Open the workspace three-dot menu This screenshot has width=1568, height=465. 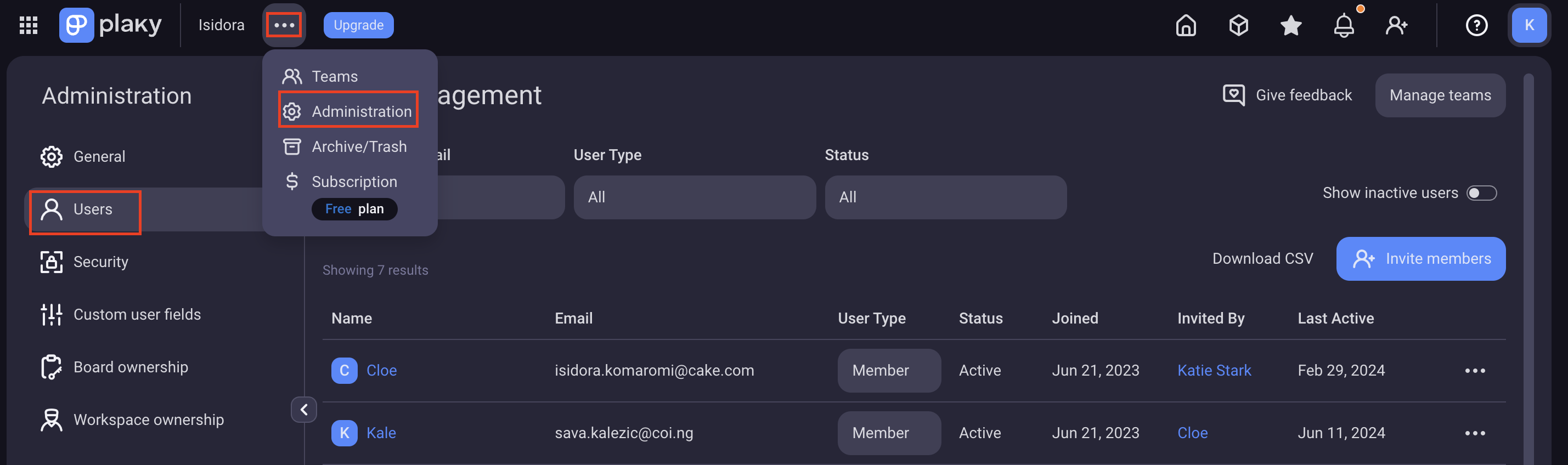coord(284,25)
